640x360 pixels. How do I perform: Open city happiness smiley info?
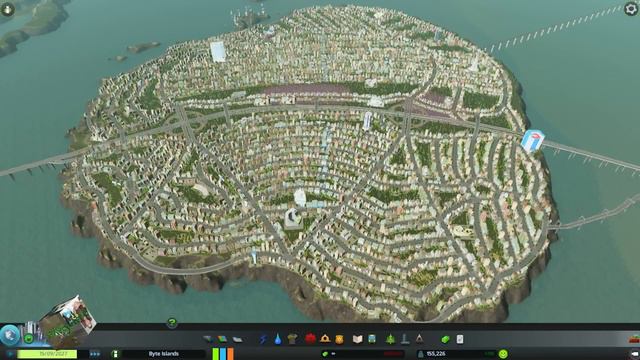pyautogui.click(x=503, y=354)
